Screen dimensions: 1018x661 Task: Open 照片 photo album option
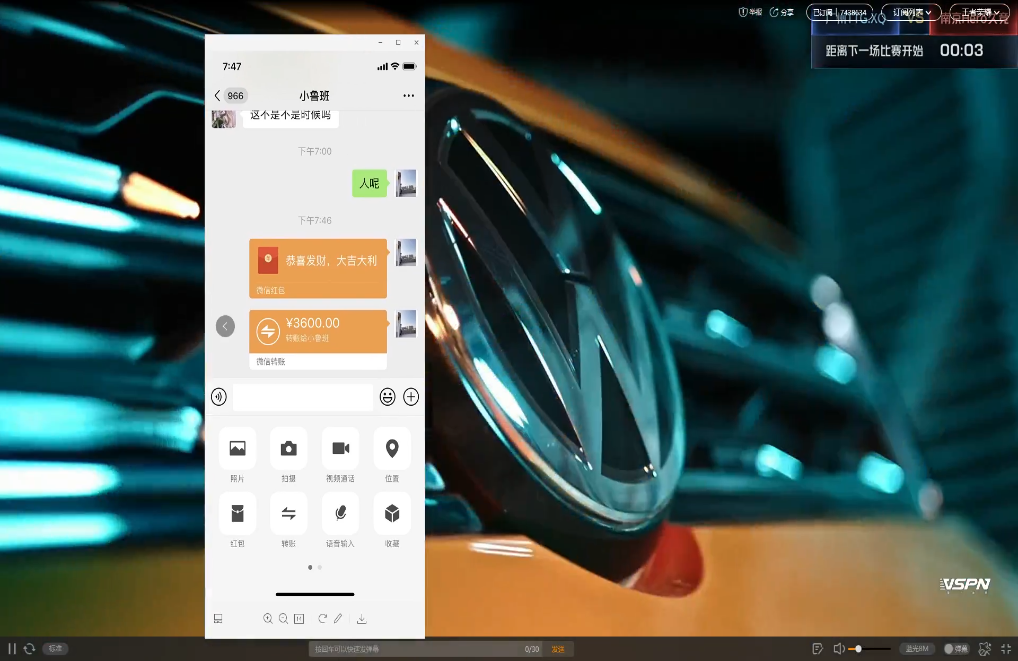[x=238, y=455]
